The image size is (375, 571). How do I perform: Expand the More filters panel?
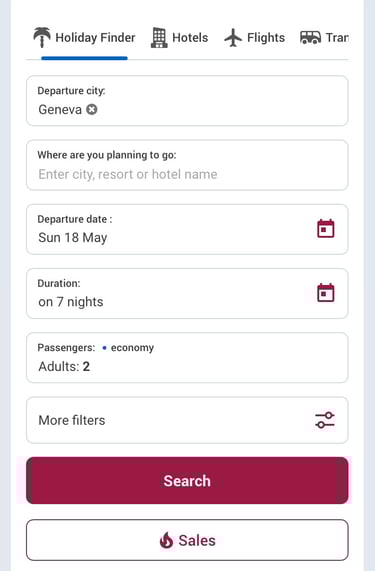pyautogui.click(x=187, y=420)
